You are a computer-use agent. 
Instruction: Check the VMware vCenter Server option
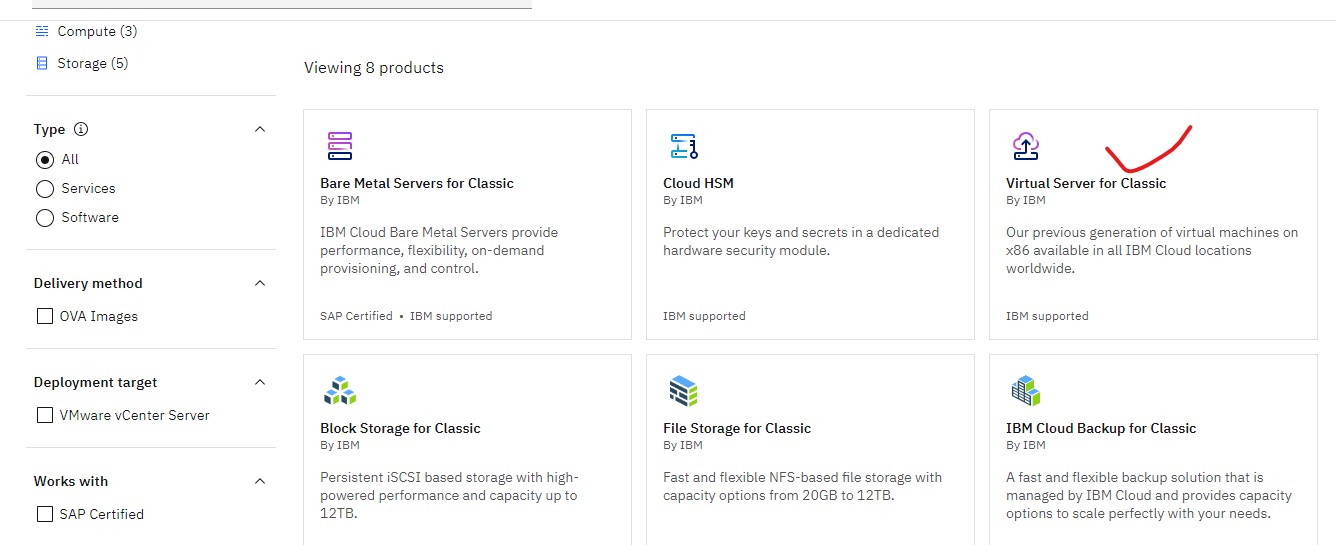(44, 415)
